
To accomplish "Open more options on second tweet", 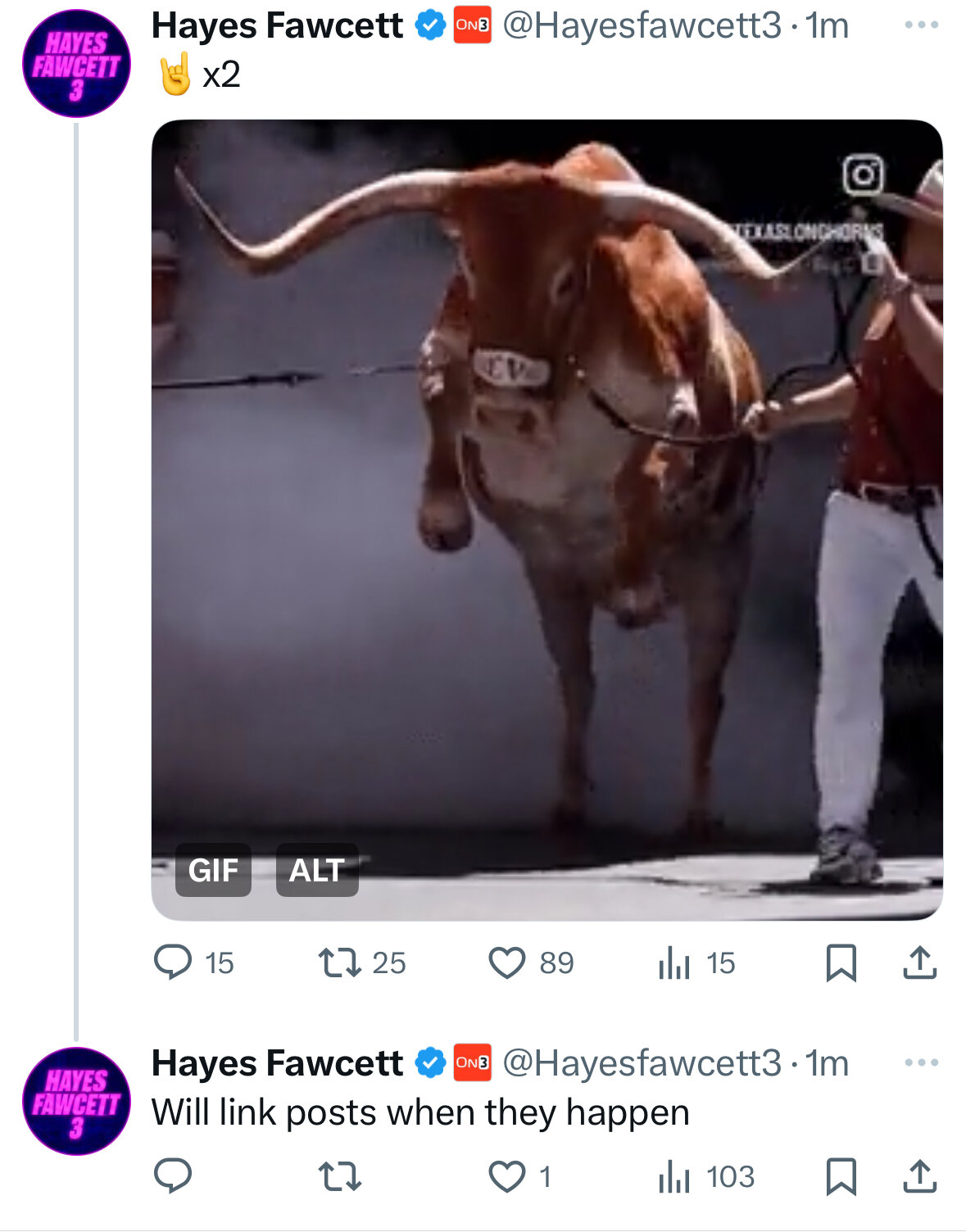I will tap(921, 1062).
